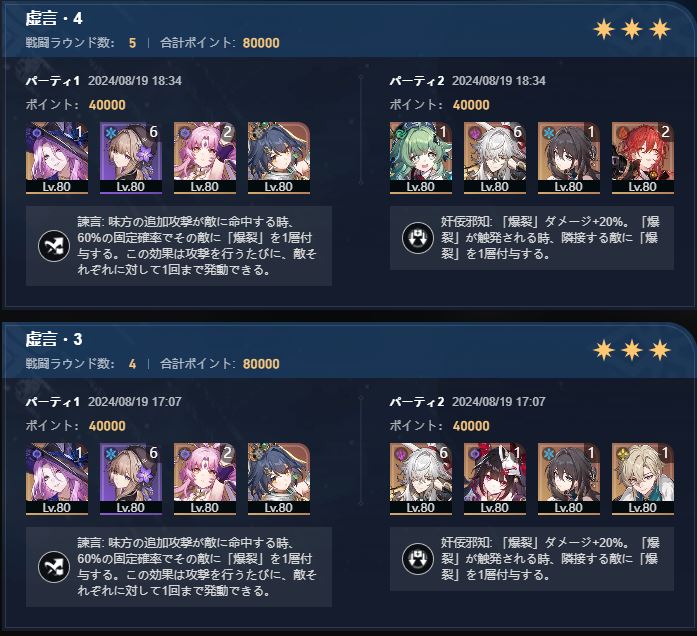Image resolution: width=697 pixels, height=636 pixels.
Task: Click the 奸佞邪知 buff icon in 虚言・3
Action: [x=417, y=559]
